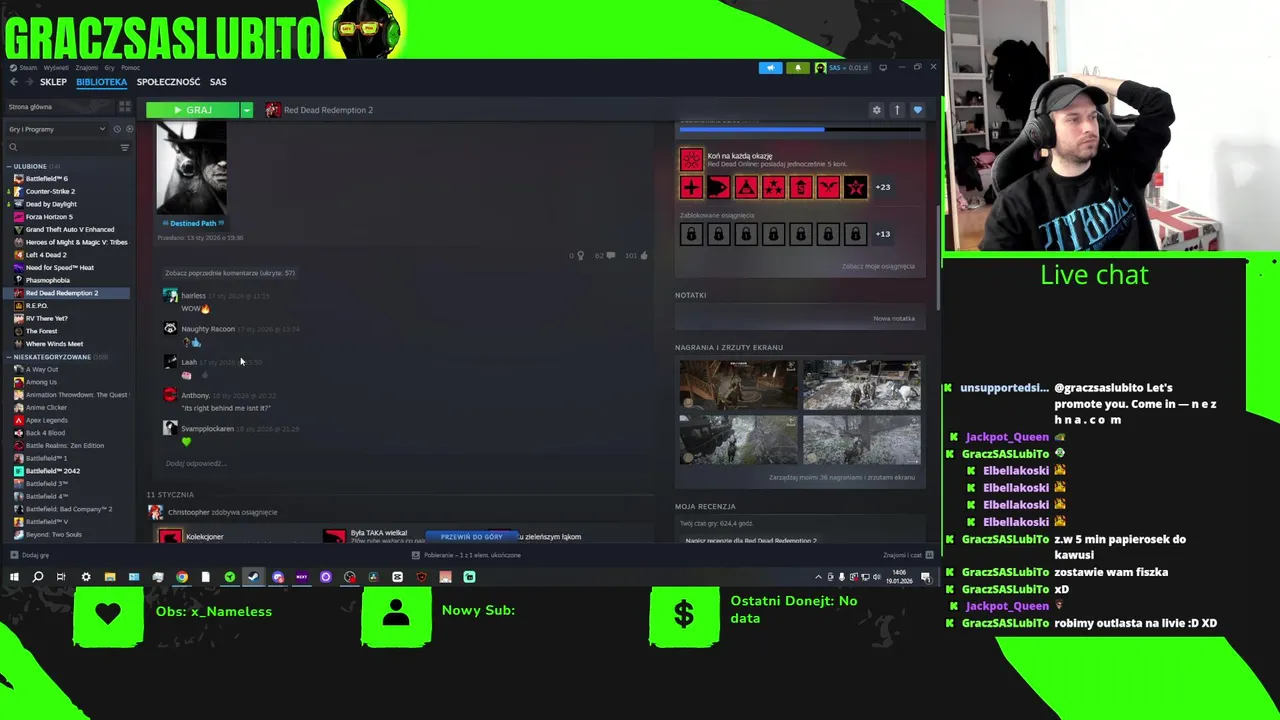Click the library search field
The image size is (1280, 720).
pyautogui.click(x=62, y=147)
